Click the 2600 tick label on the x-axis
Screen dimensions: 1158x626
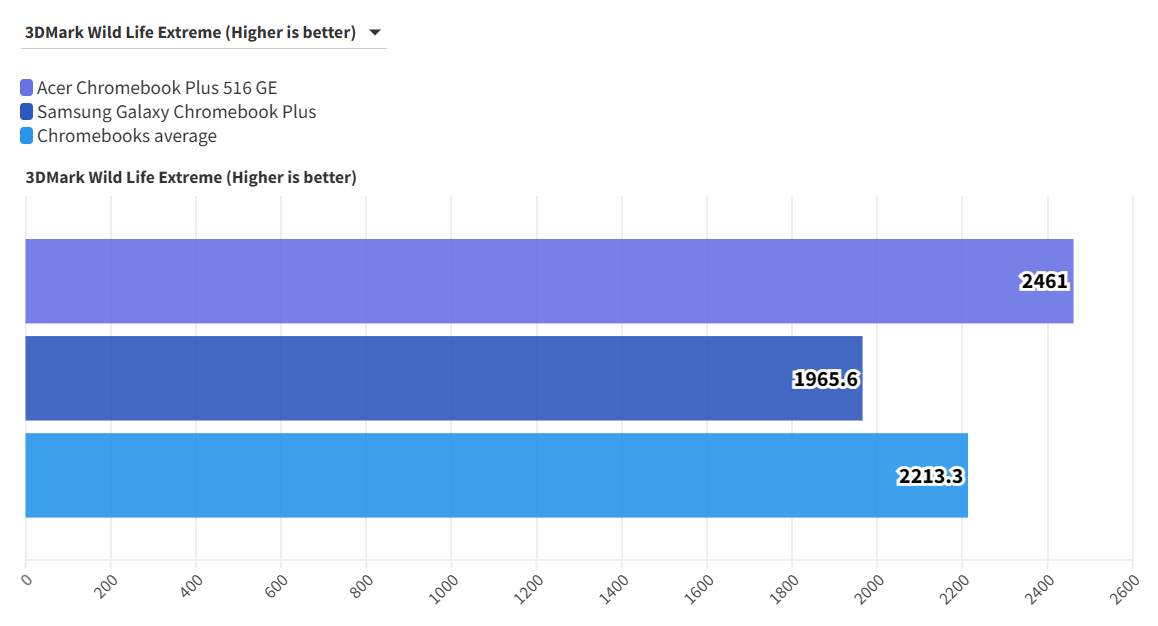tap(1125, 586)
